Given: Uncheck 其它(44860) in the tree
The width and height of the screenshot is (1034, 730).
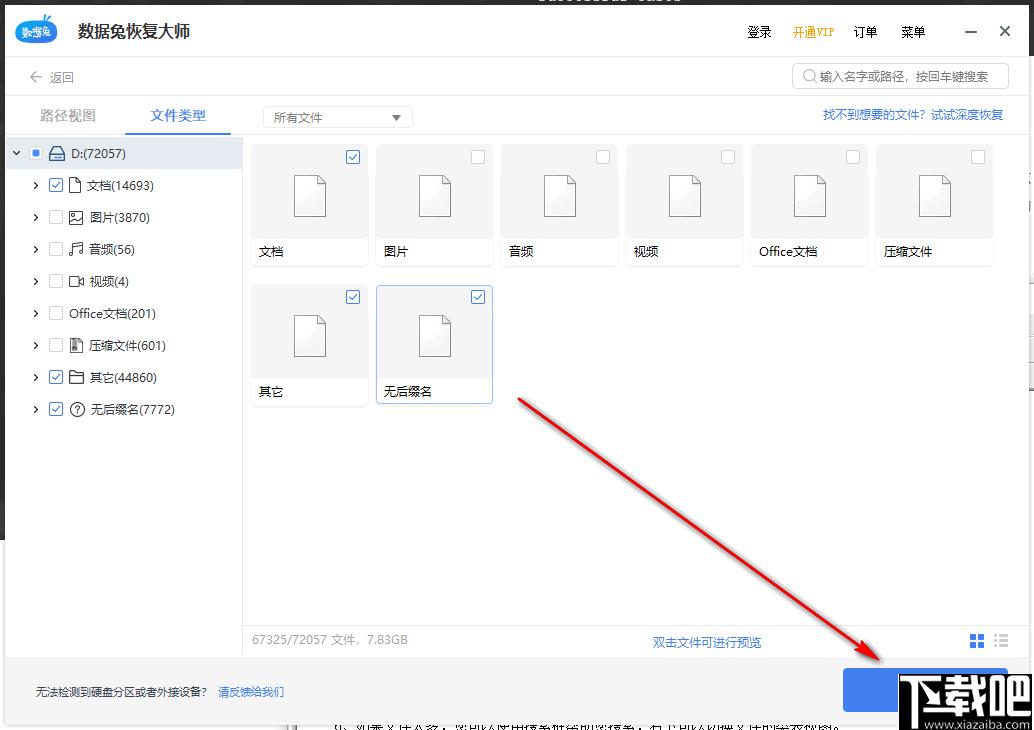Looking at the screenshot, I should point(56,377).
